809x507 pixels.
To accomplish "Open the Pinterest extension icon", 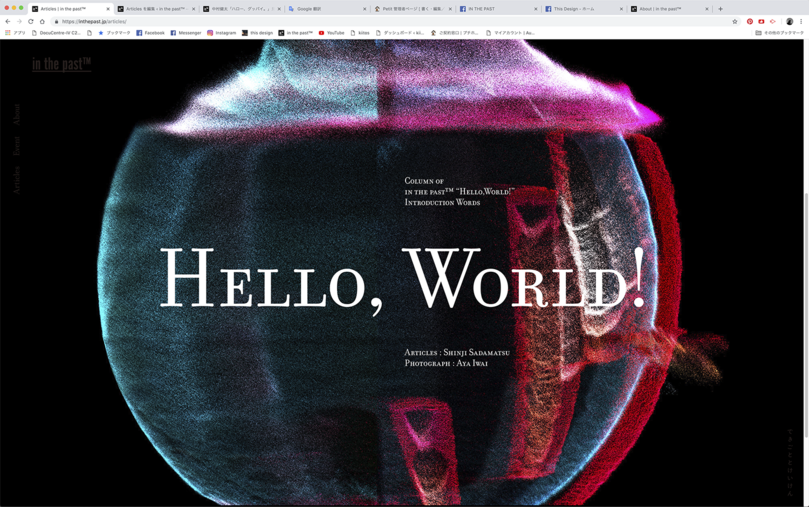I will 750,21.
